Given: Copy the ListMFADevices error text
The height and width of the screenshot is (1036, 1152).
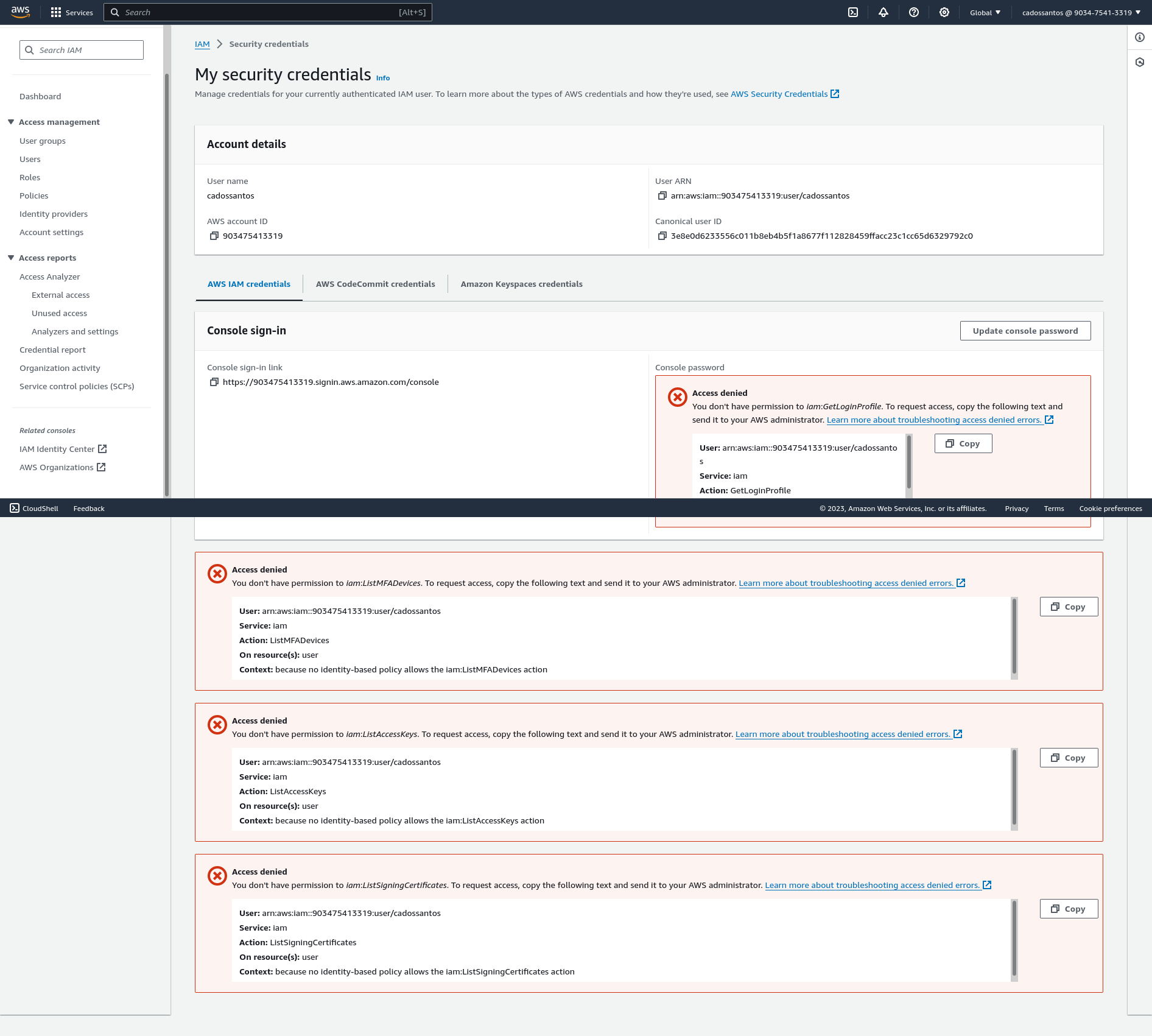Looking at the screenshot, I should click(1069, 607).
